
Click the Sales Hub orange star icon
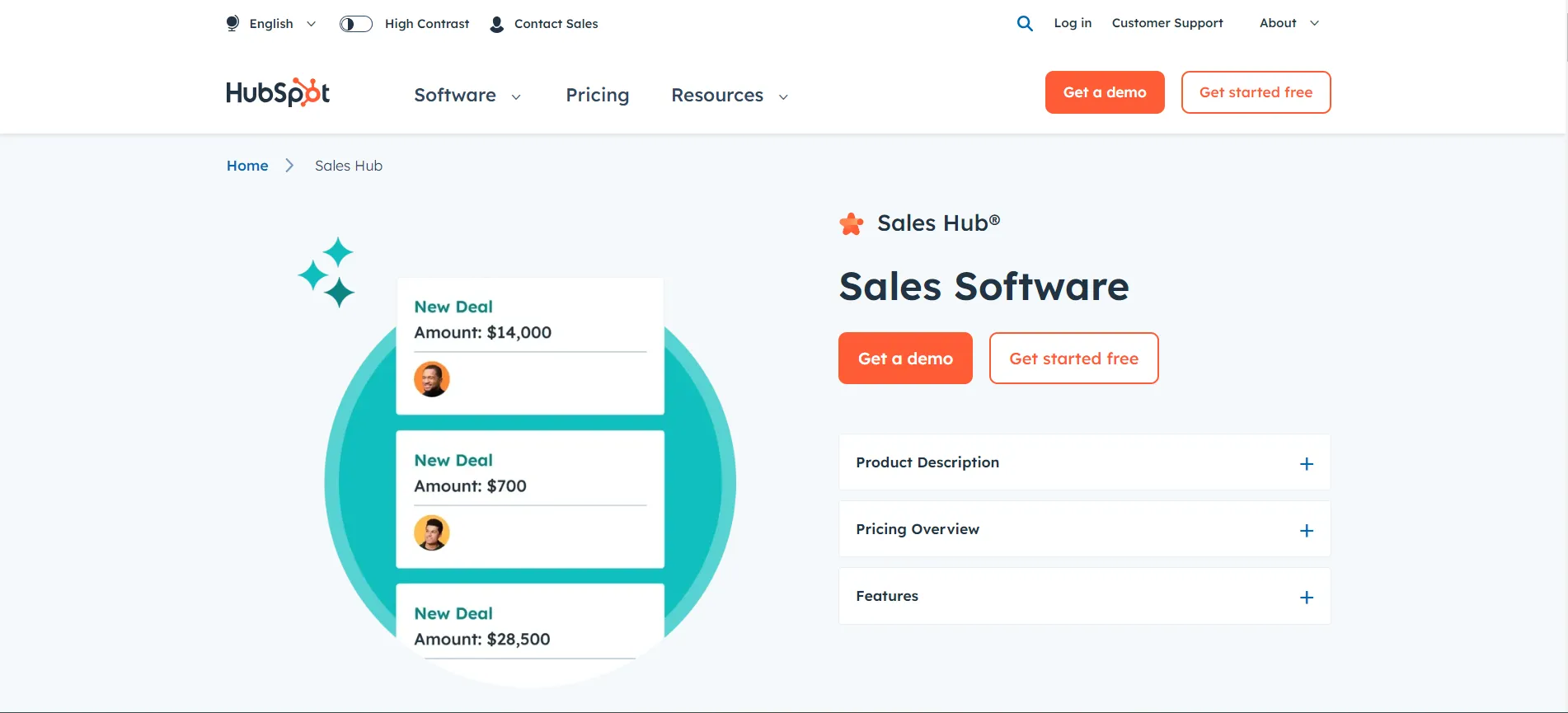pos(852,223)
